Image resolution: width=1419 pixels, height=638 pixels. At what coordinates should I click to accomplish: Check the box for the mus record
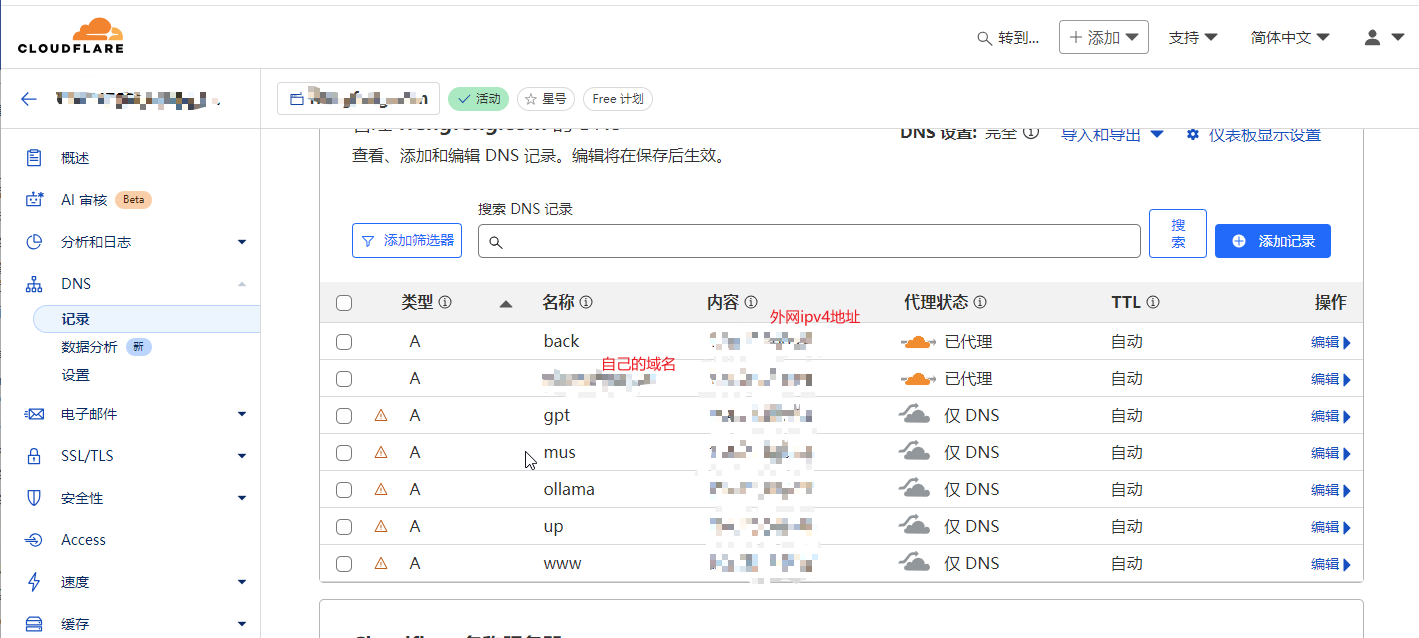click(344, 453)
